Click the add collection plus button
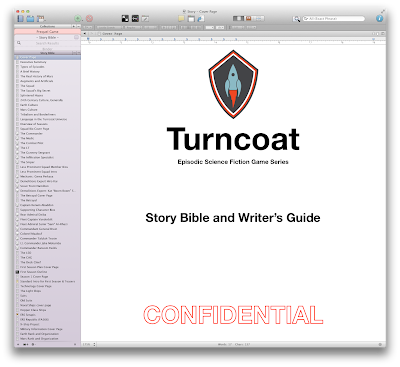The height and width of the screenshot is (367, 400). [74, 26]
